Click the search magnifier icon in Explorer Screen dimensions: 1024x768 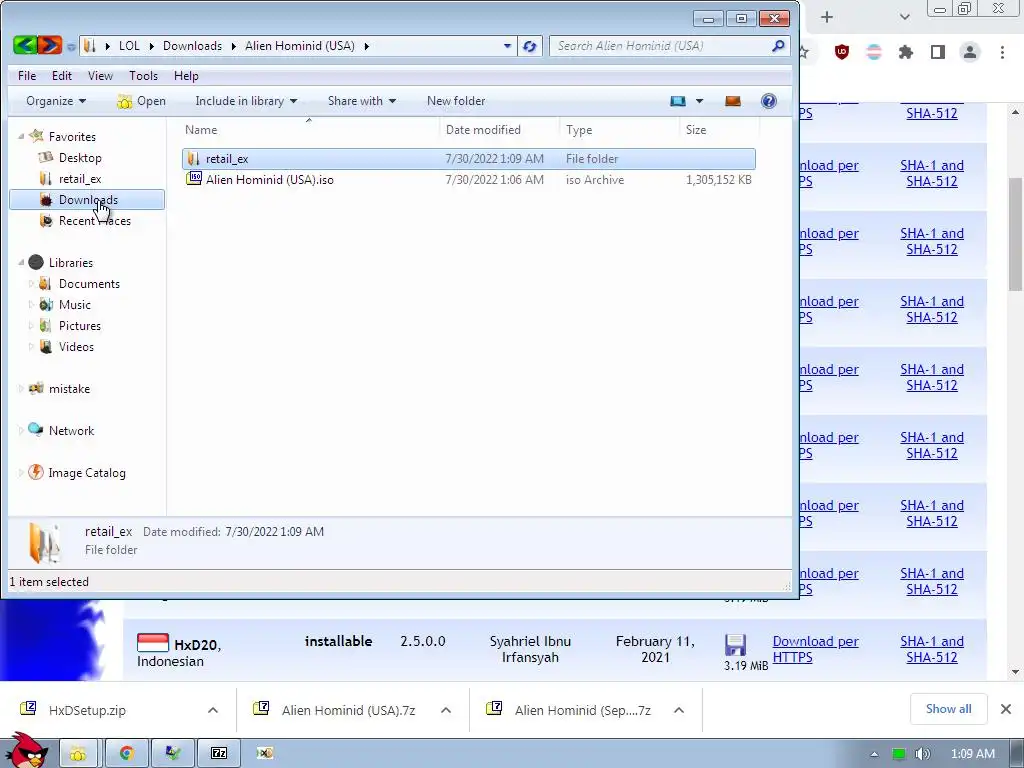pyautogui.click(x=778, y=46)
